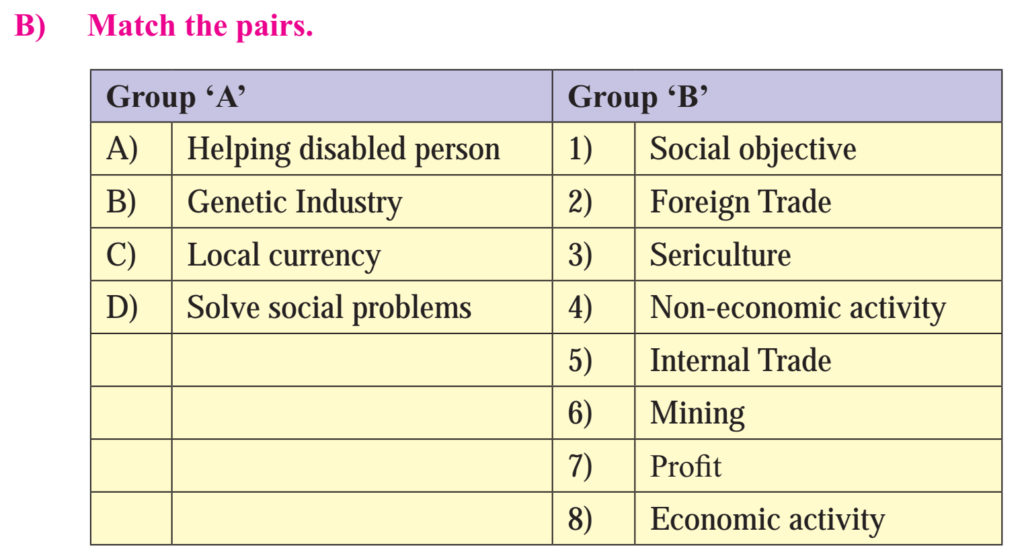Viewport: 1024px width, 560px height.
Task: Click the pink 'B)' section label
Action: (x=30, y=26)
